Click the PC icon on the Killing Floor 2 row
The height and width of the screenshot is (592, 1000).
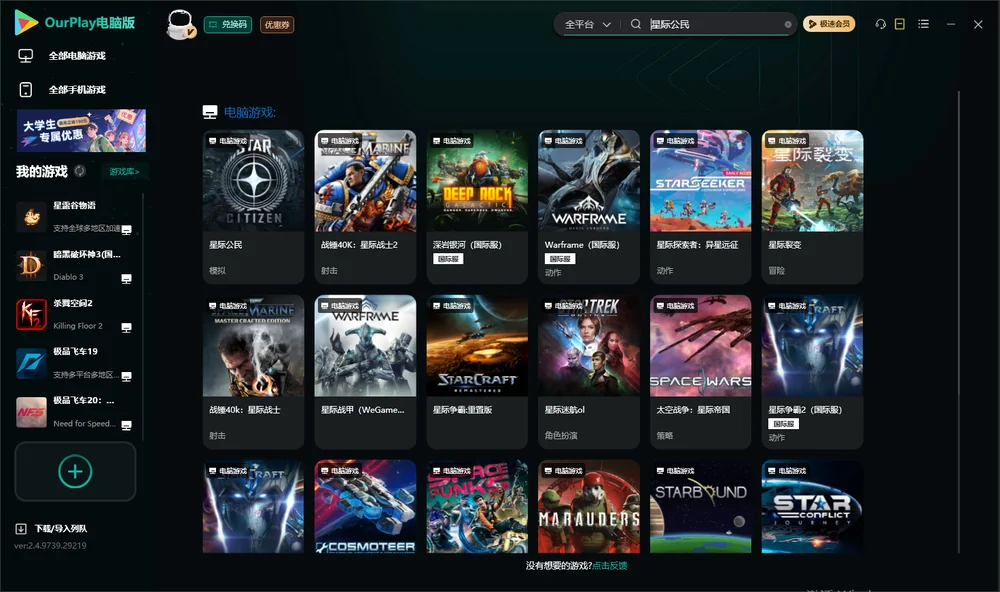click(x=126, y=327)
